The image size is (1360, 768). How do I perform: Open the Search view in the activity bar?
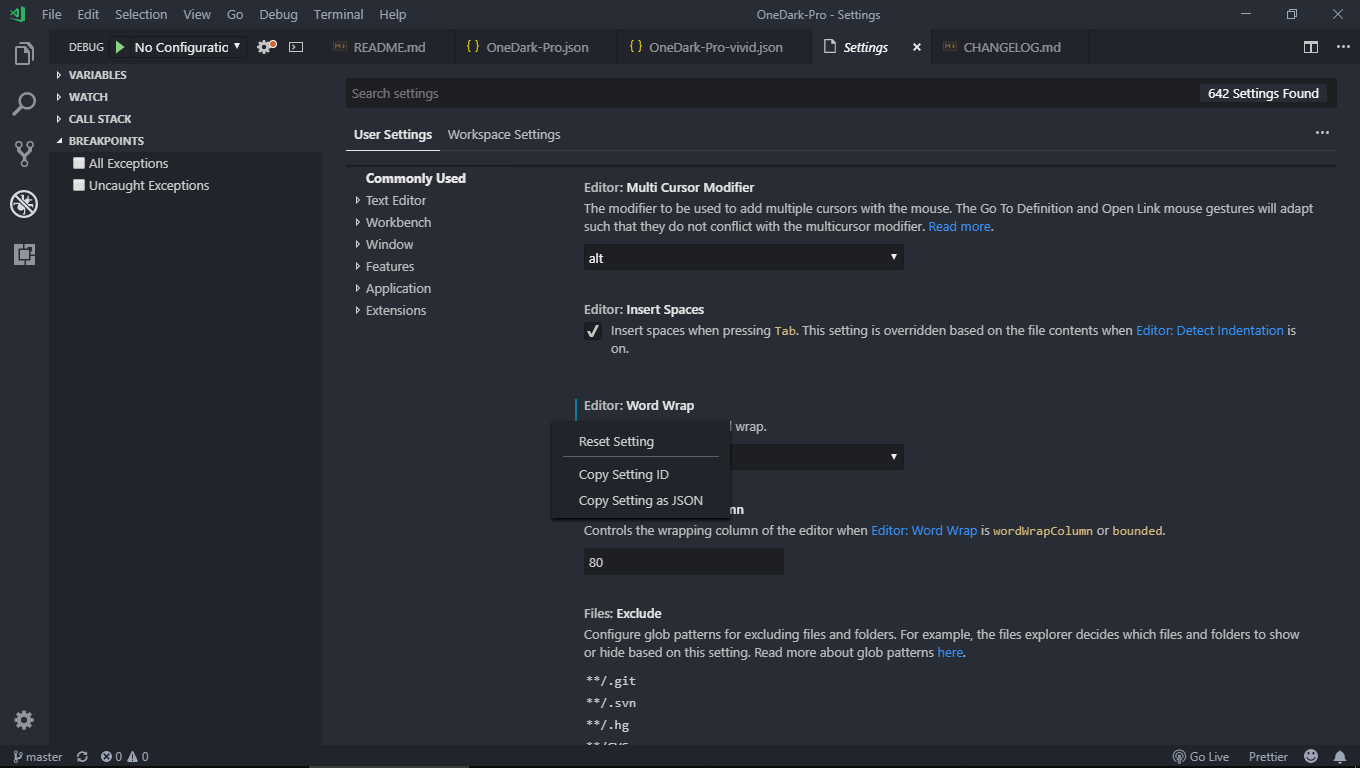[24, 104]
